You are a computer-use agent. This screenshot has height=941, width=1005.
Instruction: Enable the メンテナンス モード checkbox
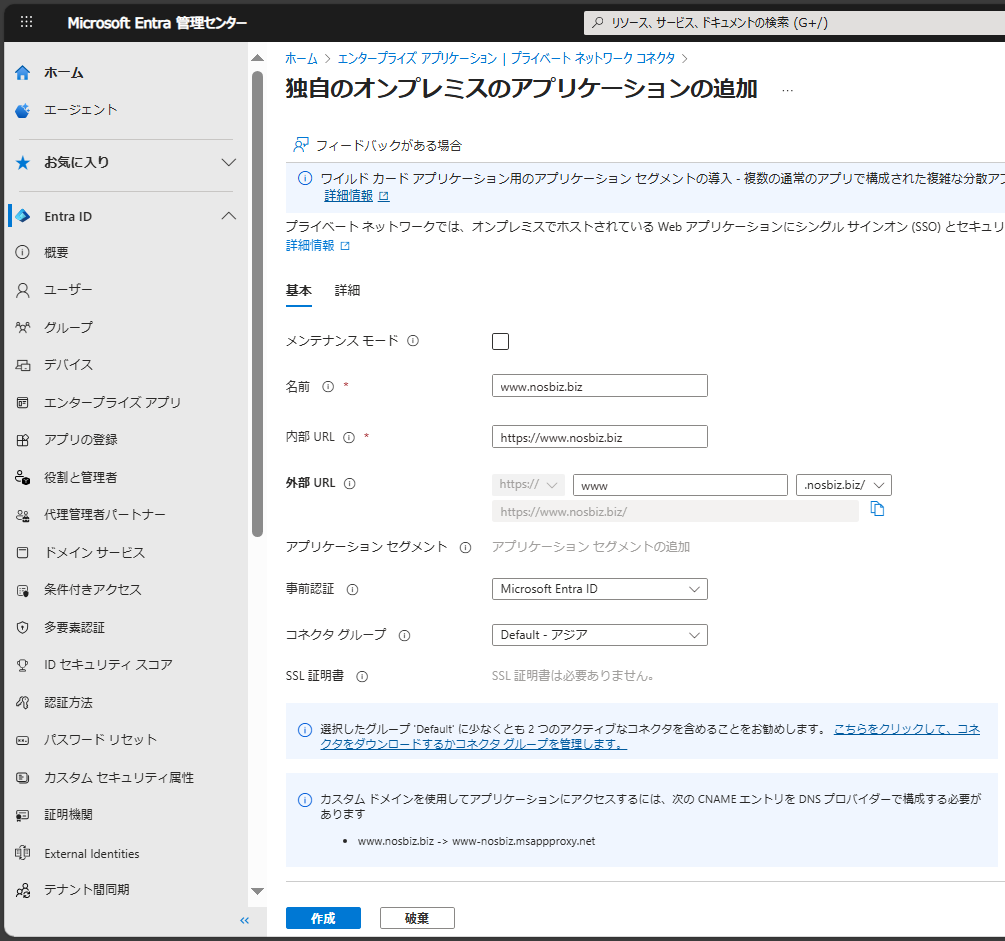(500, 342)
